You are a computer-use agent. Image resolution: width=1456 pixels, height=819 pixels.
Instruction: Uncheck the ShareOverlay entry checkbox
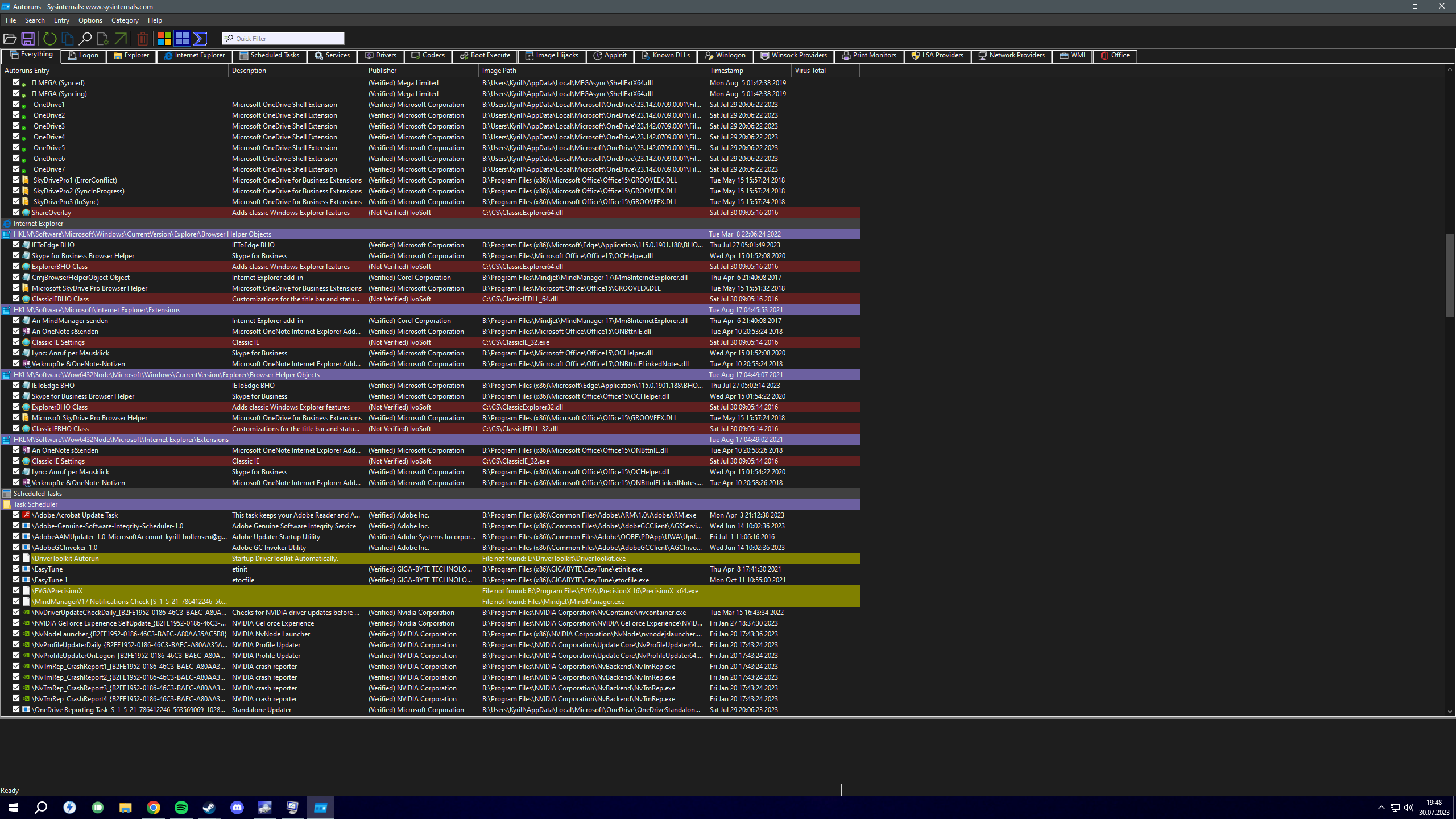coord(16,212)
